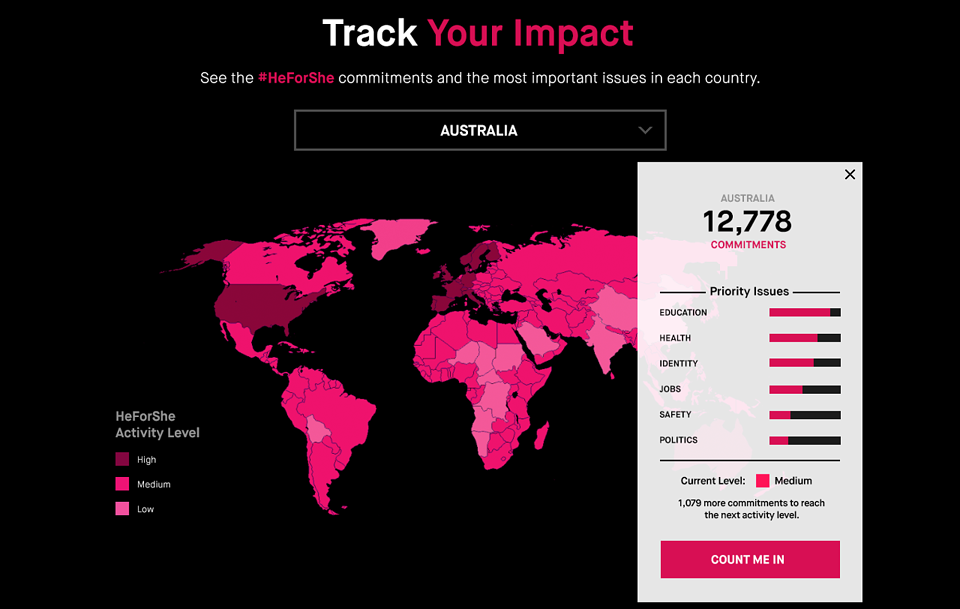Select the Low activity legend swatch
This screenshot has width=960, height=609.
122,508
